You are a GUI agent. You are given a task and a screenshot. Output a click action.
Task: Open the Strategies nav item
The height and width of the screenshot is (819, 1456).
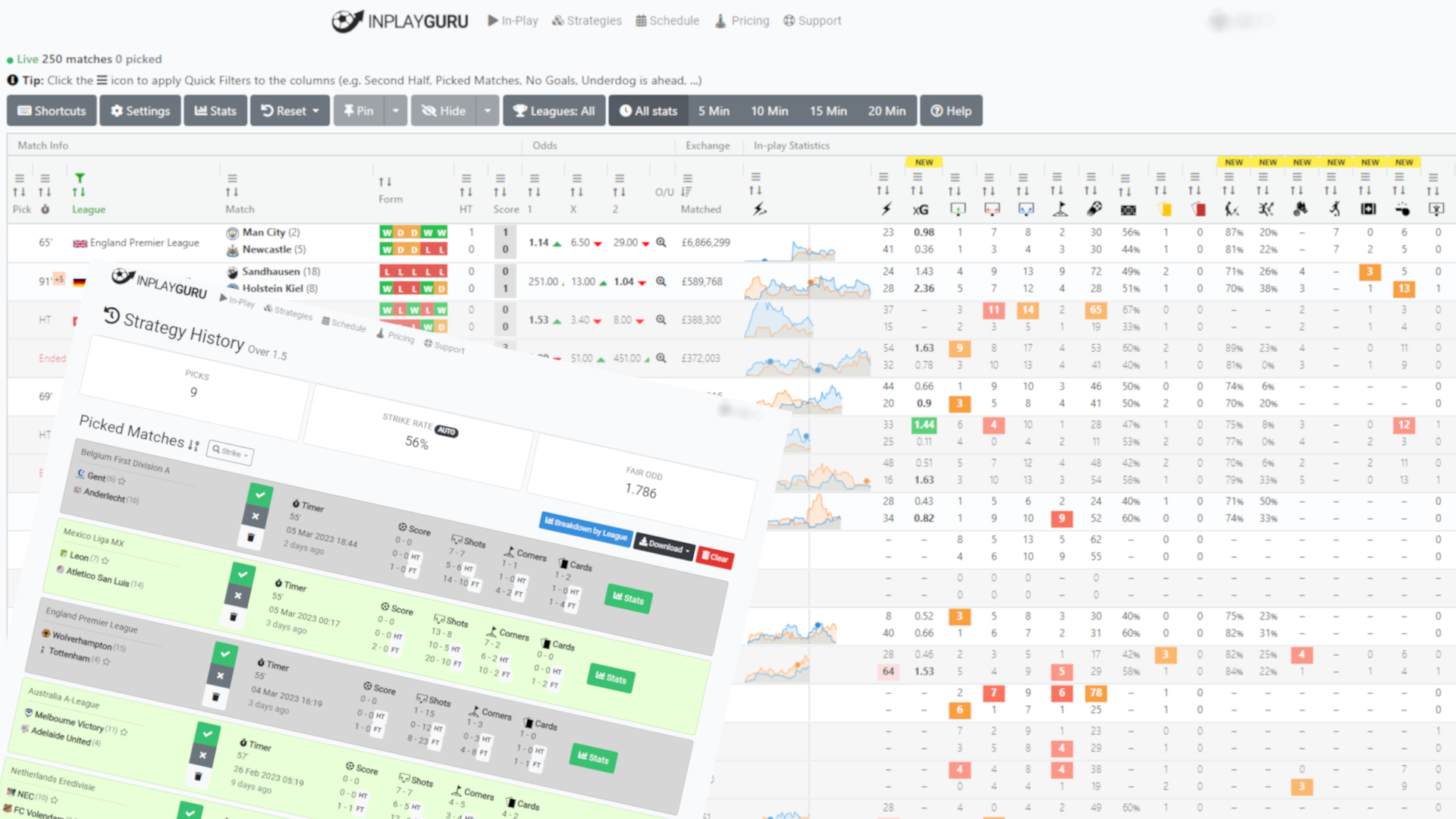pyautogui.click(x=587, y=21)
